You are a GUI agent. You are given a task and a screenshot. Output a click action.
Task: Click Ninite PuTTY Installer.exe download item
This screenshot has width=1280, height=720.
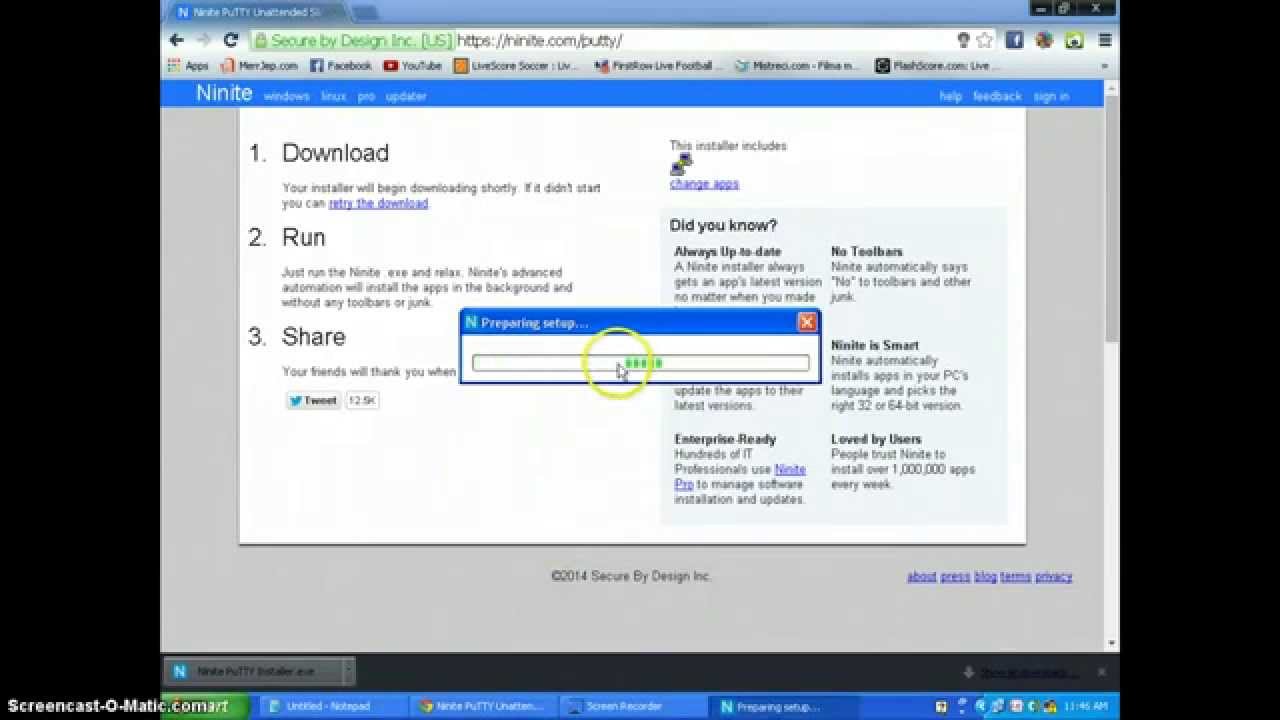pos(254,671)
